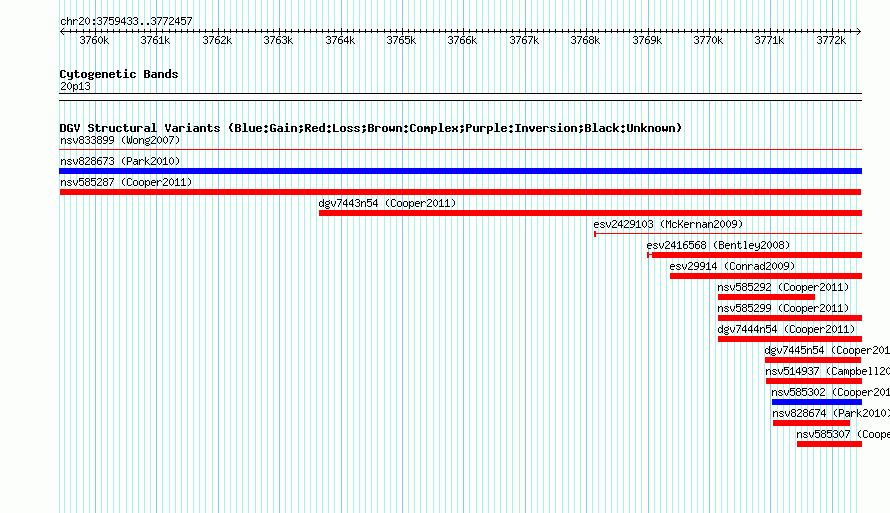Click the red dgv7445n54 bar
890x513 pixels.
coord(813,360)
